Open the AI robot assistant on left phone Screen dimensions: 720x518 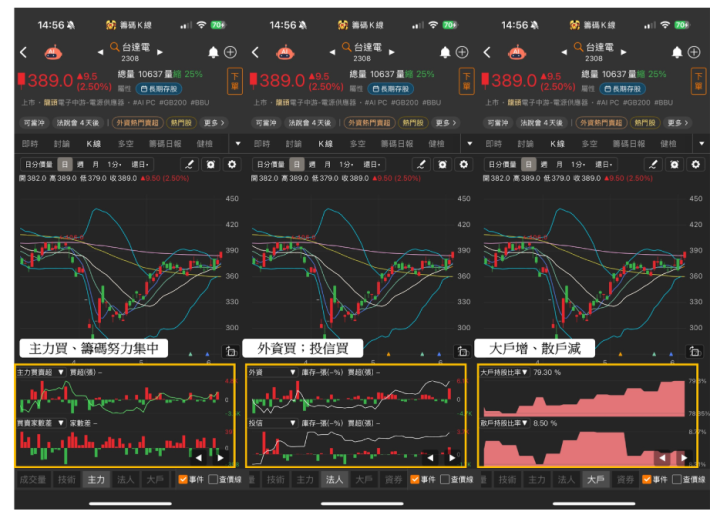pyautogui.click(x=53, y=53)
